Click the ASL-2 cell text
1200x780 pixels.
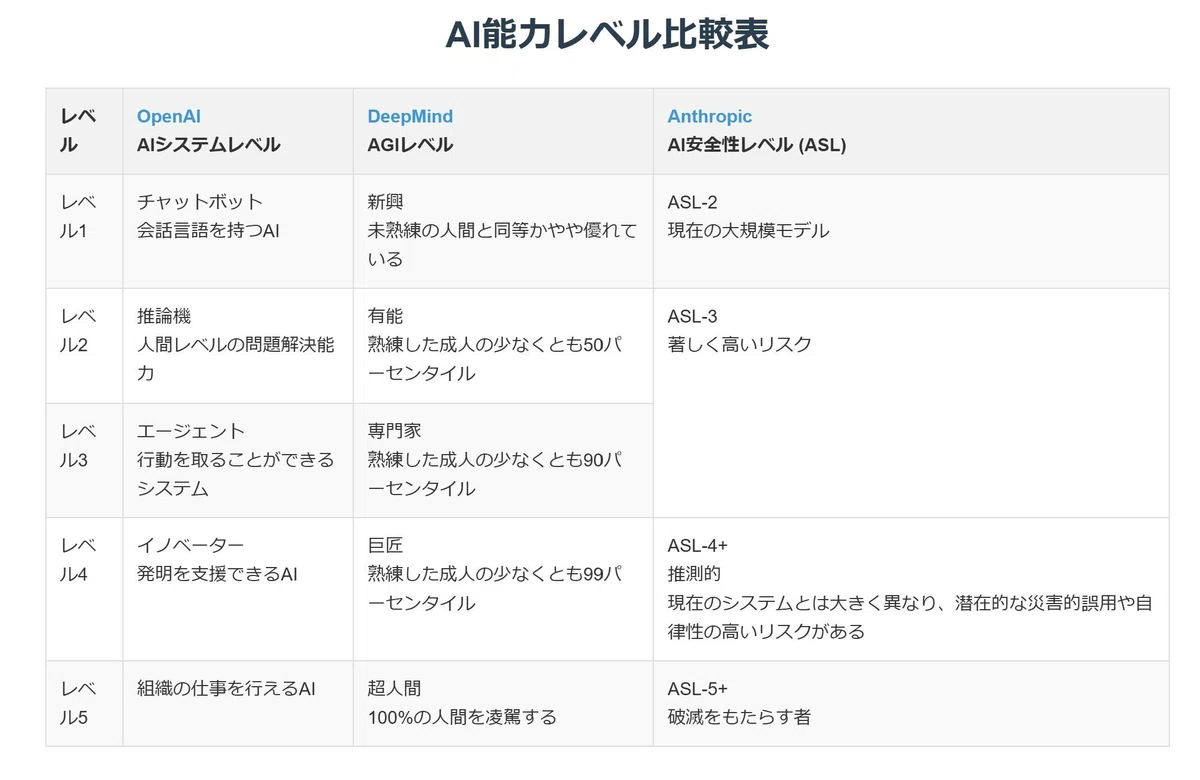click(692, 202)
